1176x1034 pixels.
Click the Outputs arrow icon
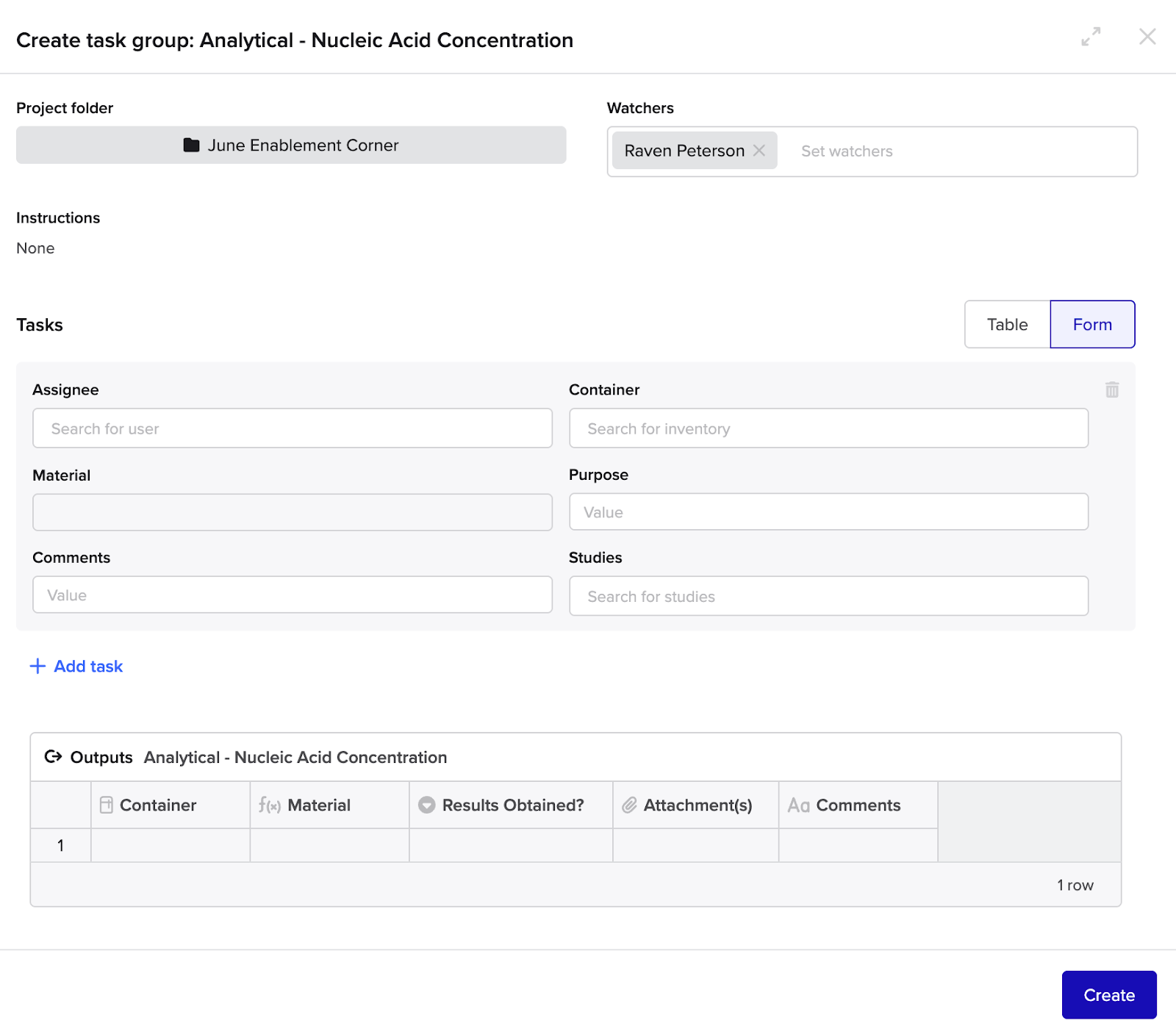click(53, 756)
